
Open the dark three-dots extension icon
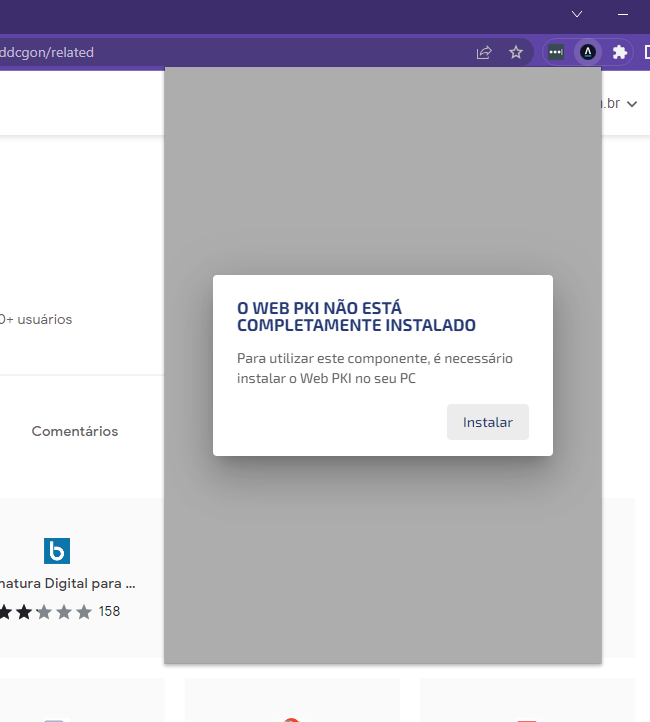pos(556,52)
